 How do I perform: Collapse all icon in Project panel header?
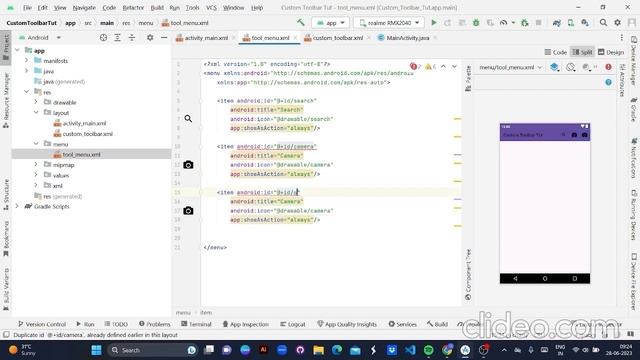132,38
